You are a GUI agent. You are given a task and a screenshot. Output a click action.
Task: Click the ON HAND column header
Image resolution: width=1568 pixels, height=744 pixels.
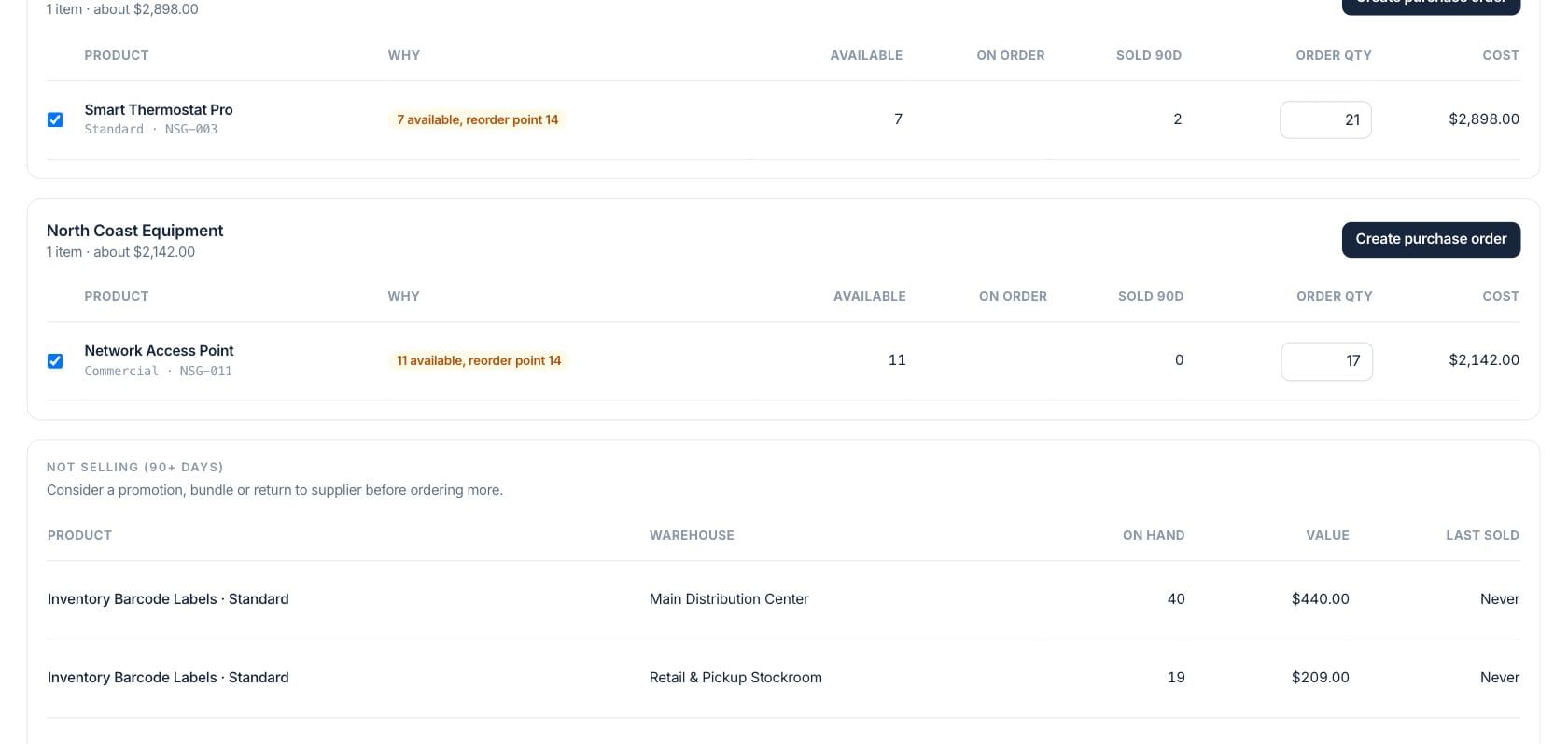click(x=1154, y=535)
